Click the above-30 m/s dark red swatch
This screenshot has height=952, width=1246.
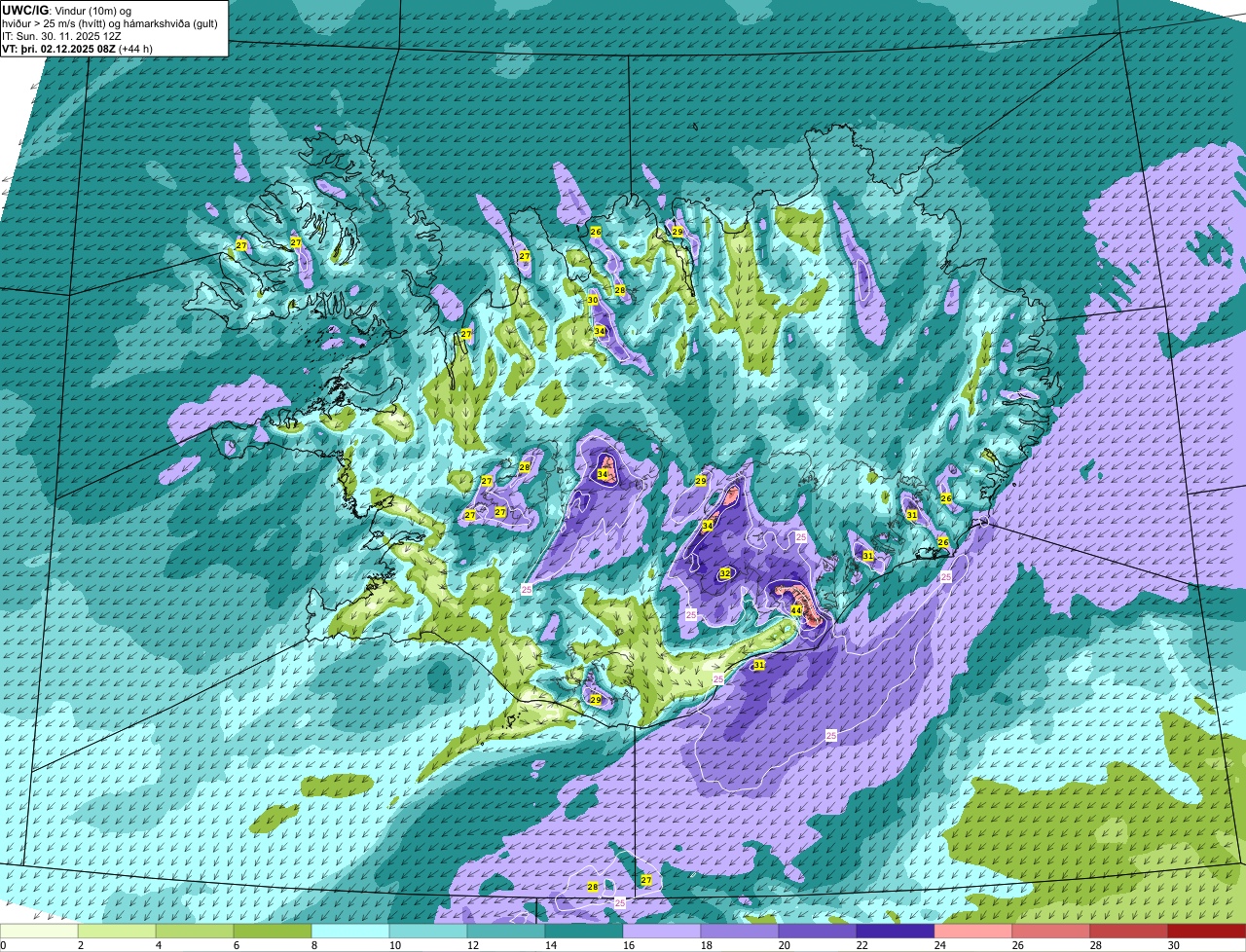click(x=1207, y=932)
